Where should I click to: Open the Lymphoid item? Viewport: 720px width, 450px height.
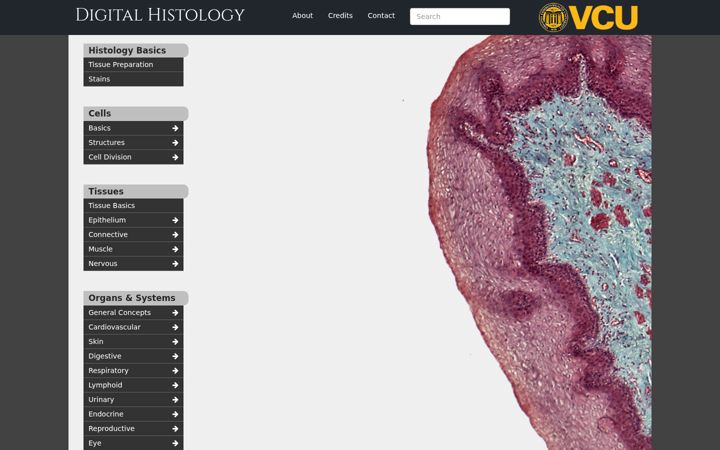(133, 385)
